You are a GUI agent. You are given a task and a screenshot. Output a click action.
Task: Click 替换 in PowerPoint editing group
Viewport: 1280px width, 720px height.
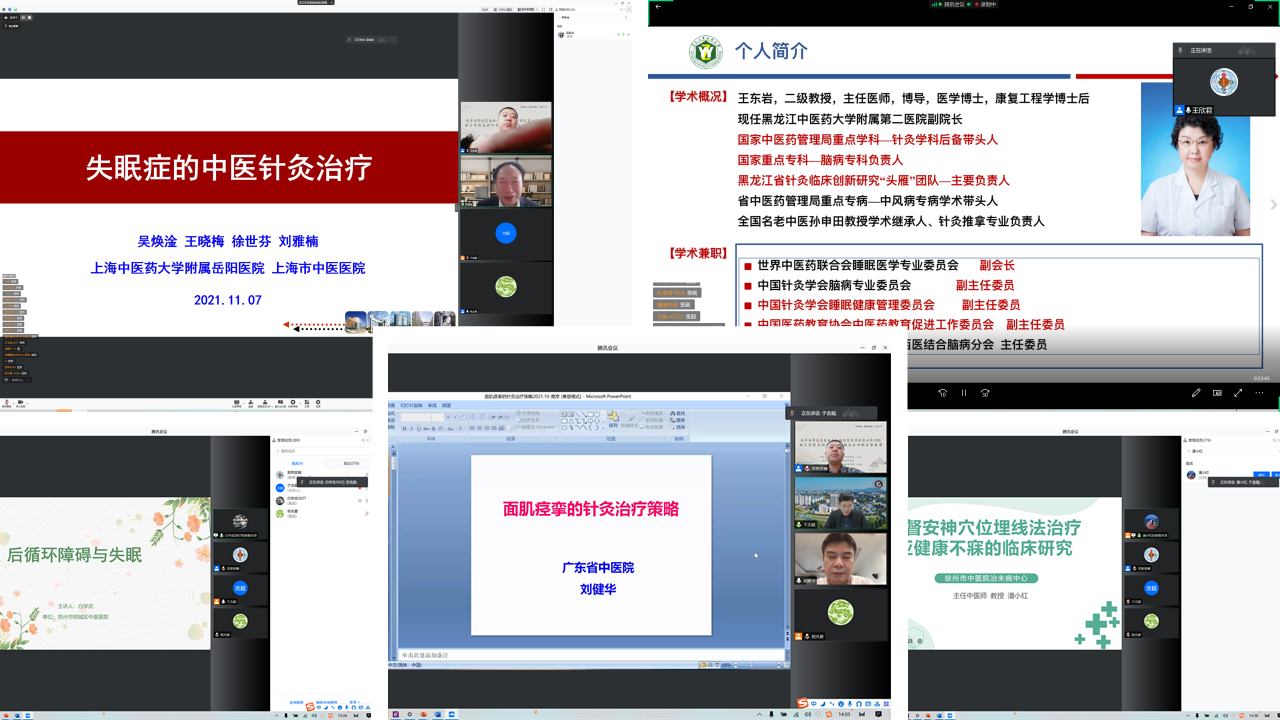point(679,420)
